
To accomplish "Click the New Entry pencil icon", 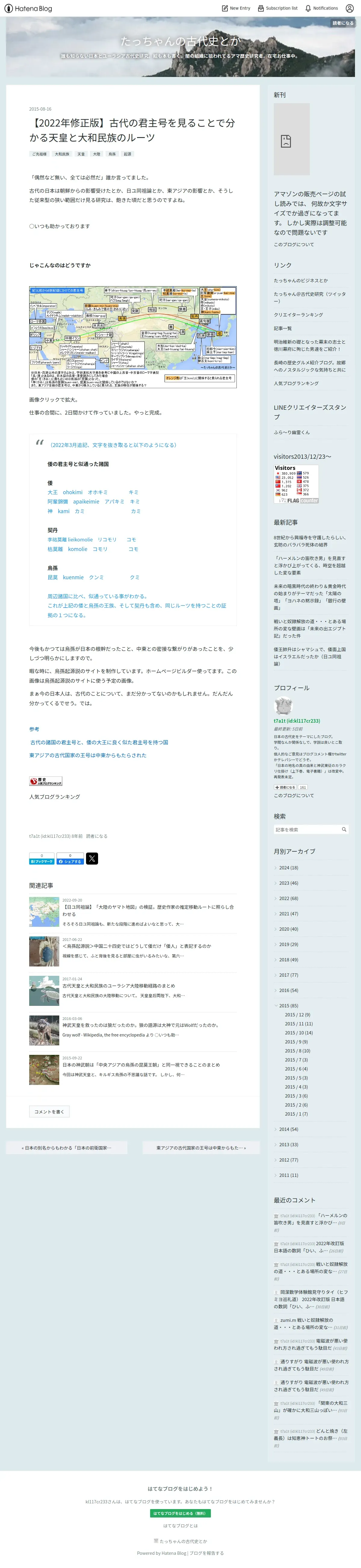I will tap(225, 8).
